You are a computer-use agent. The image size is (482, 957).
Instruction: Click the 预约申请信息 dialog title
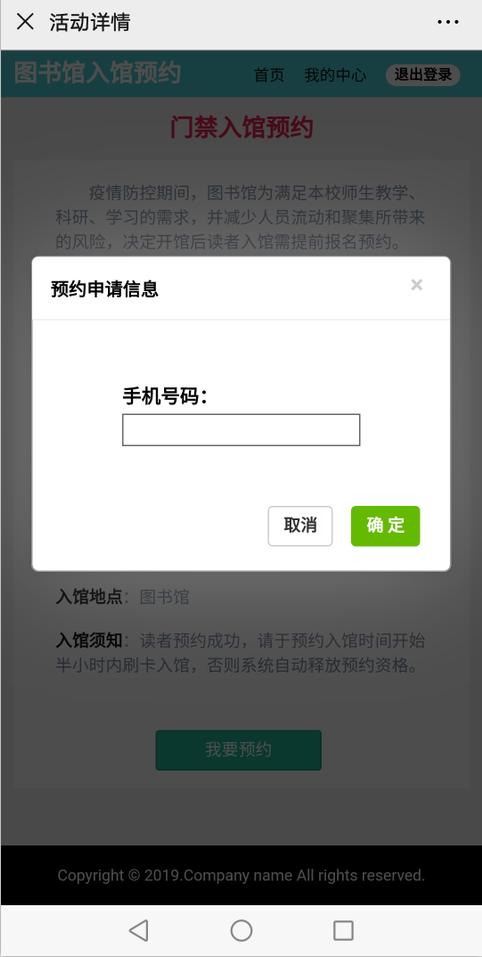pos(104,289)
